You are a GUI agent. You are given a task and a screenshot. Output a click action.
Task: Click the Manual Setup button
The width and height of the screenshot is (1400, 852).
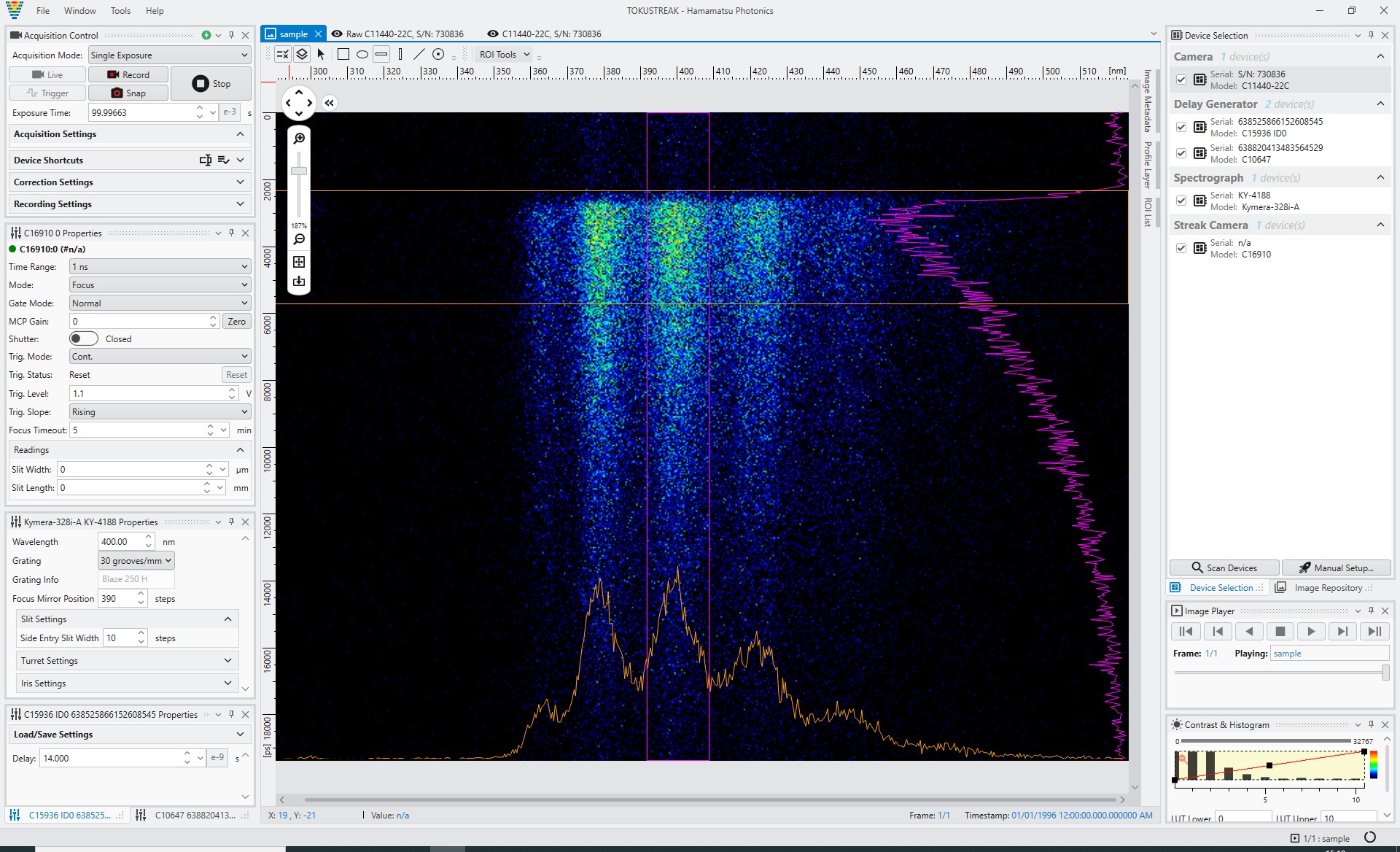point(1337,568)
